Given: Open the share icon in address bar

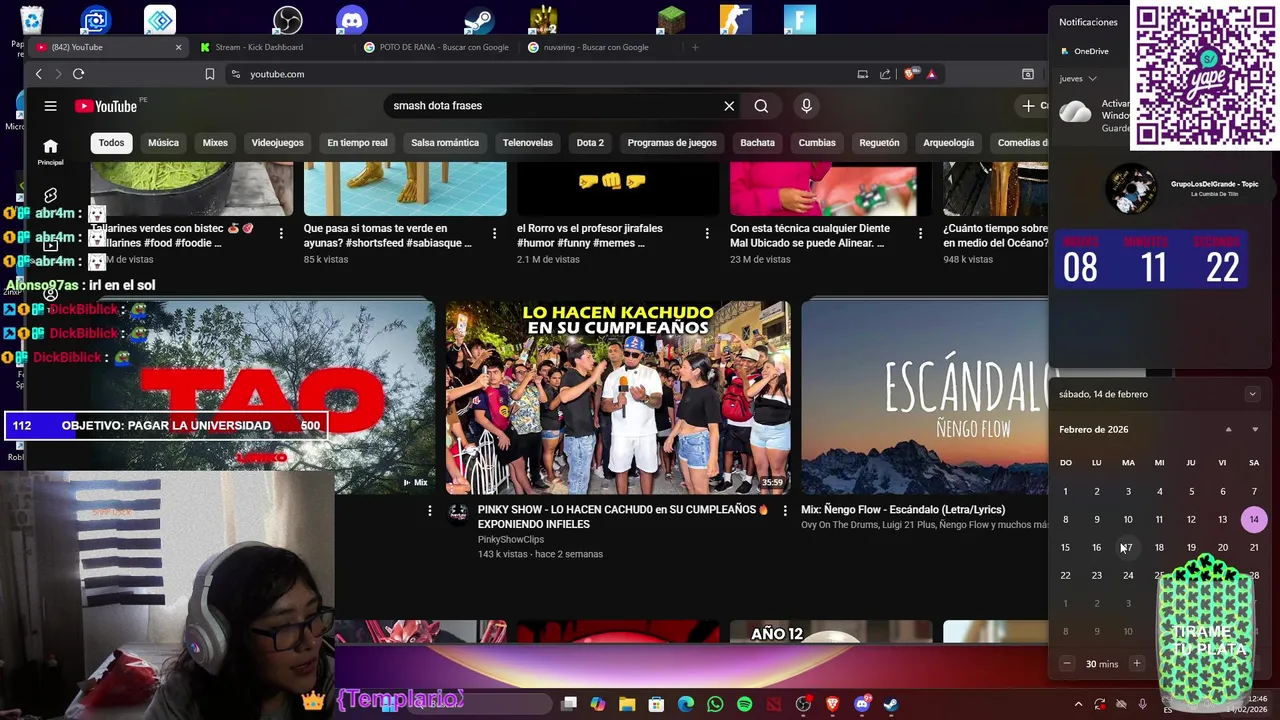Looking at the screenshot, I should click(885, 74).
